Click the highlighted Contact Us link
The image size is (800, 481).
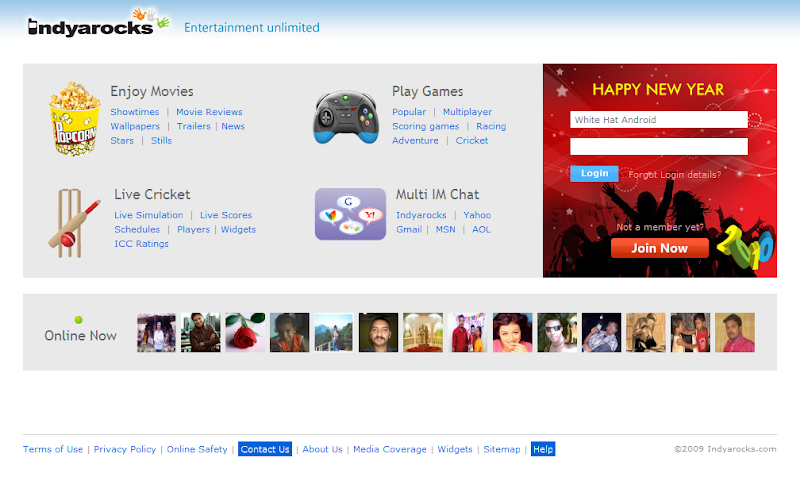(x=265, y=449)
